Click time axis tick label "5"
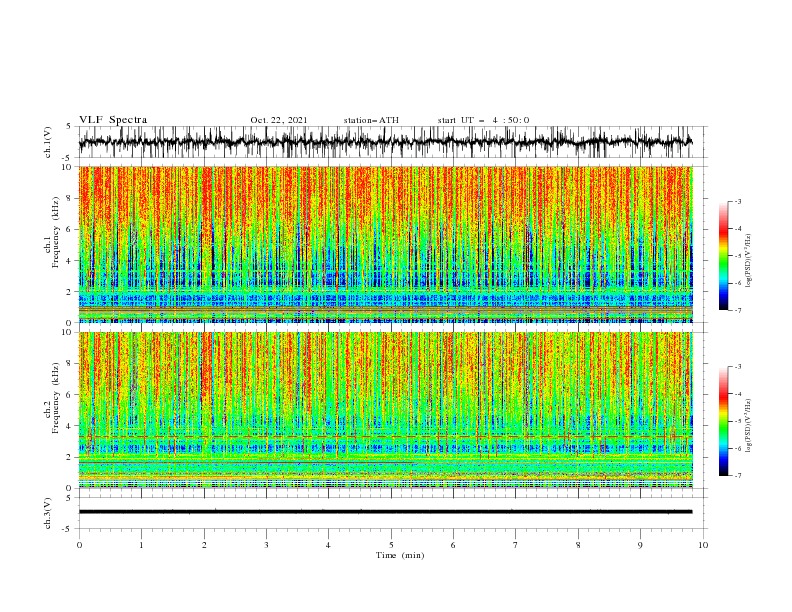The image size is (792, 612). [x=391, y=545]
